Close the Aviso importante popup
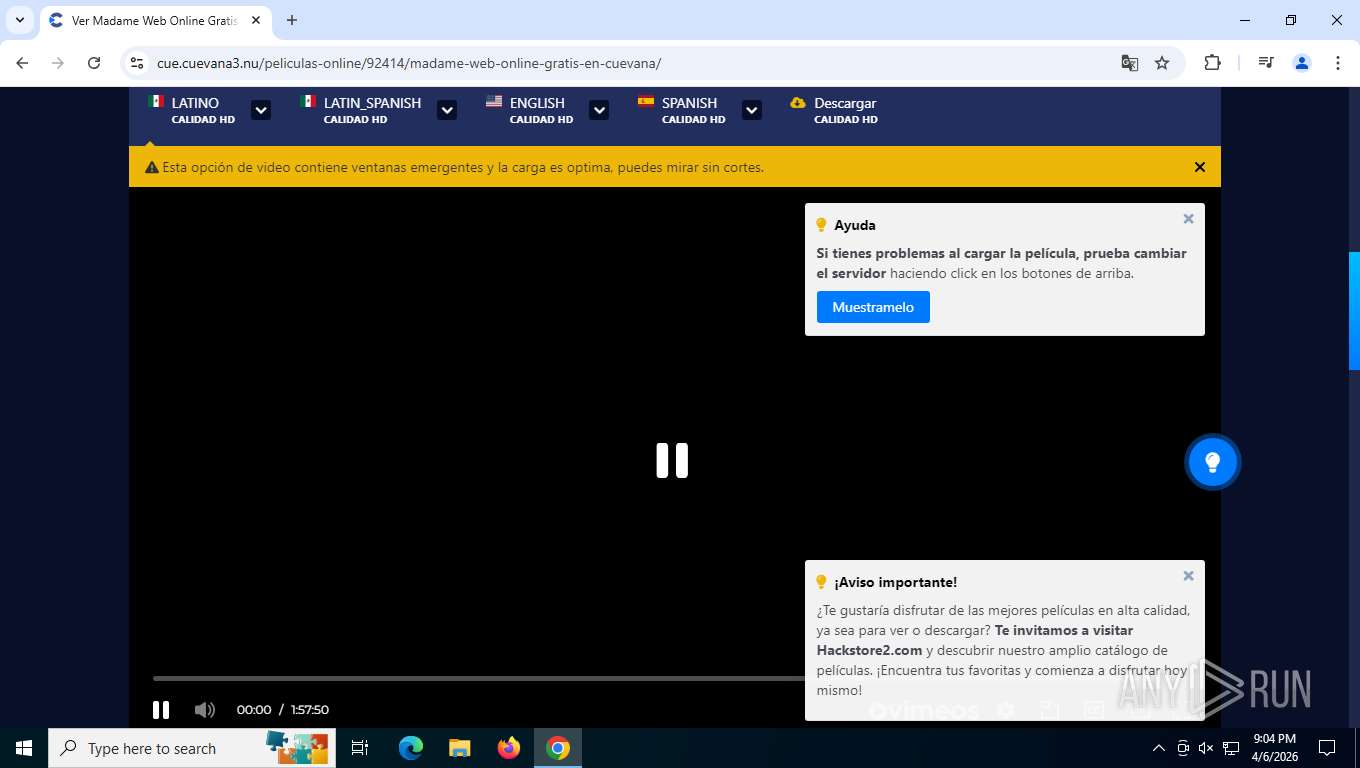This screenshot has height=768, width=1360. pyautogui.click(x=1188, y=576)
